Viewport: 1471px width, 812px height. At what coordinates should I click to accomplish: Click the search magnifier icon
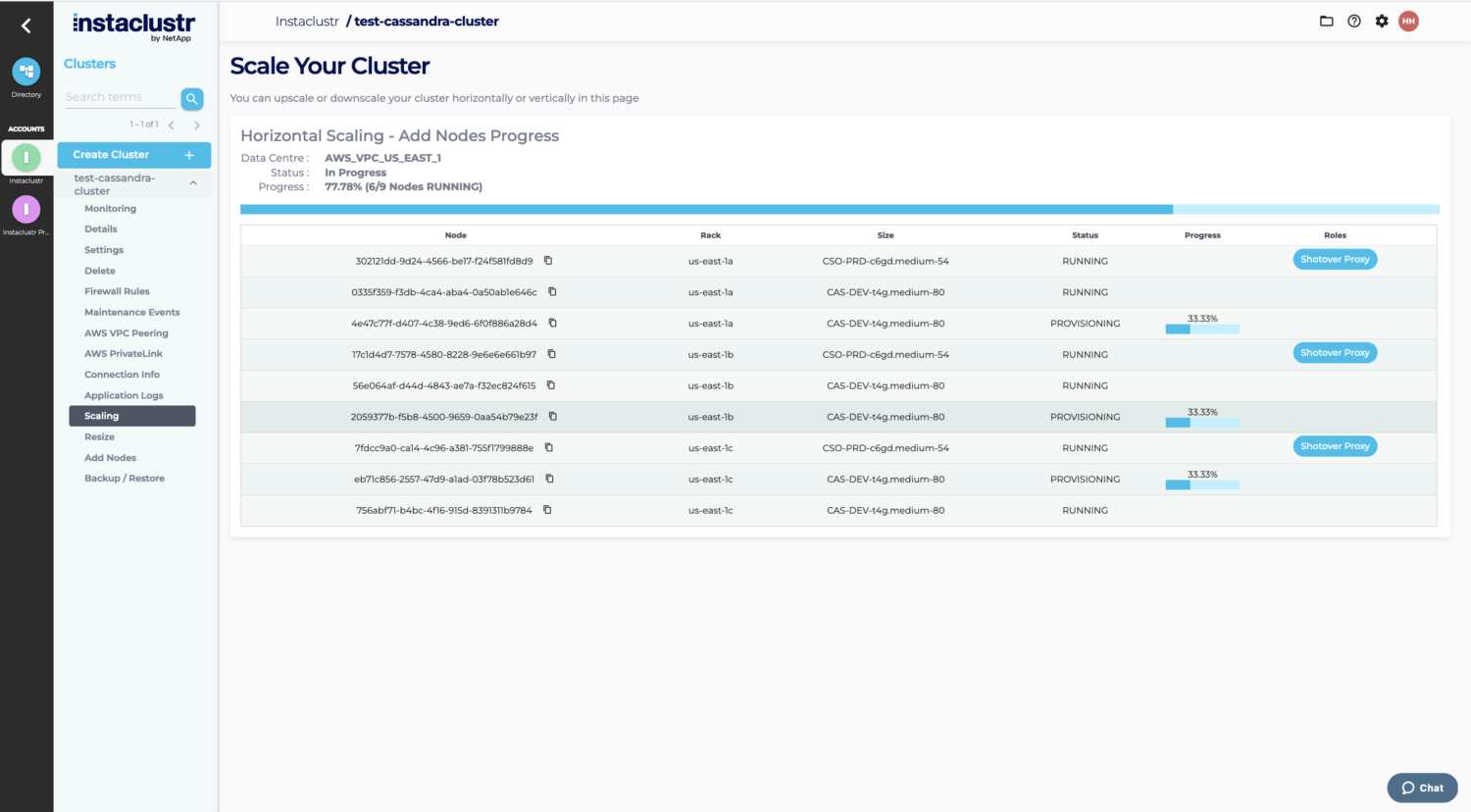point(191,99)
